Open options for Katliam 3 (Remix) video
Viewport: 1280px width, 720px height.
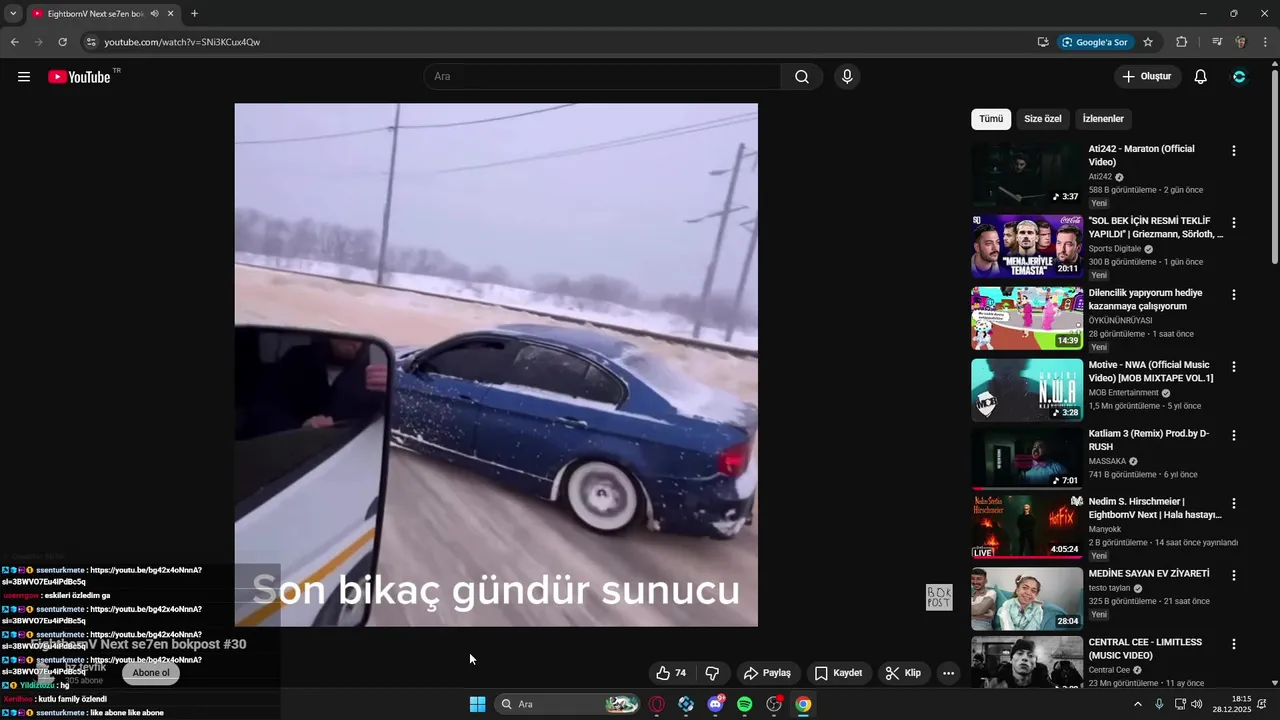tap(1233, 436)
